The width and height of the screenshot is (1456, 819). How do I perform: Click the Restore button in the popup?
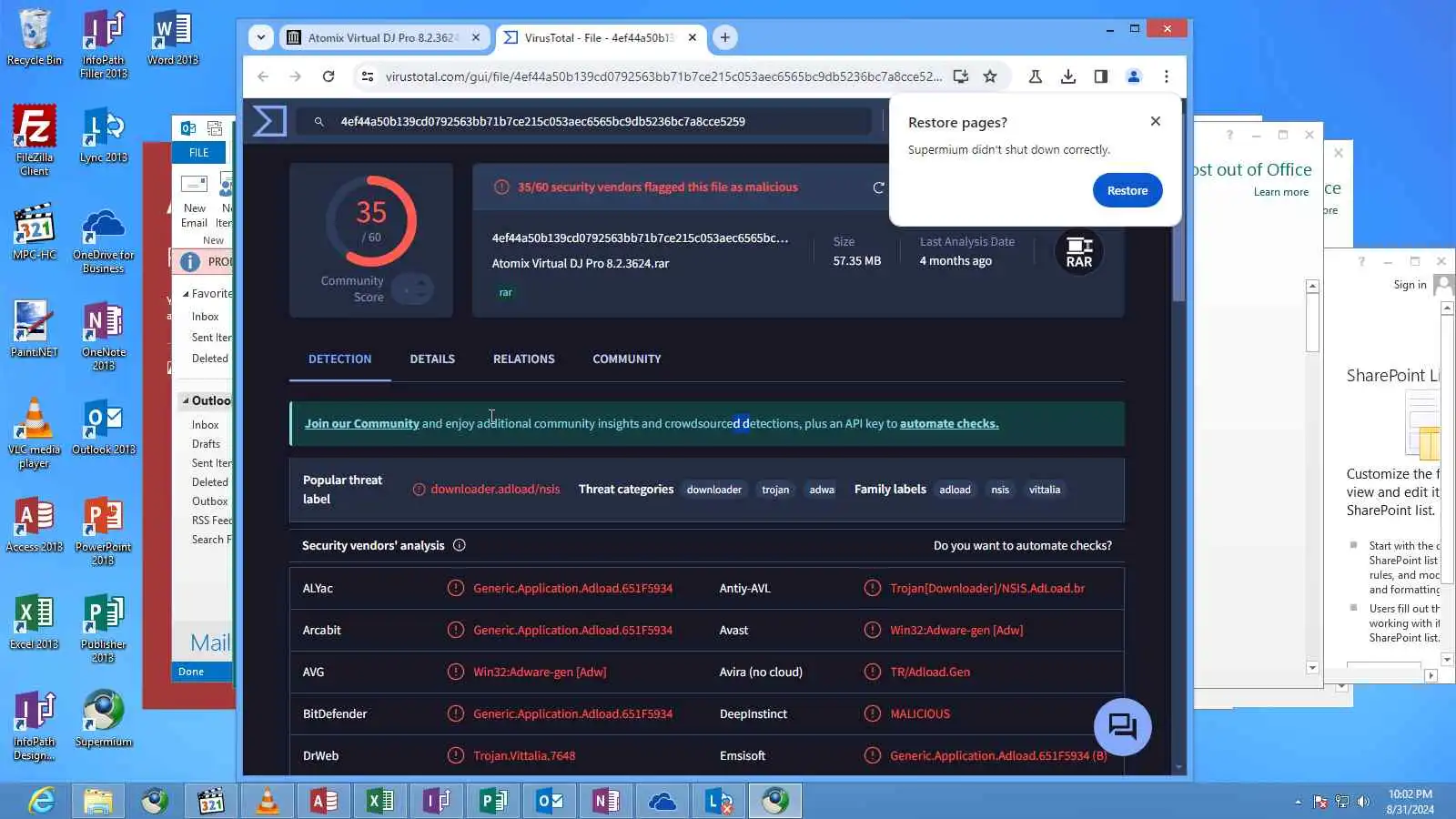1127,190
